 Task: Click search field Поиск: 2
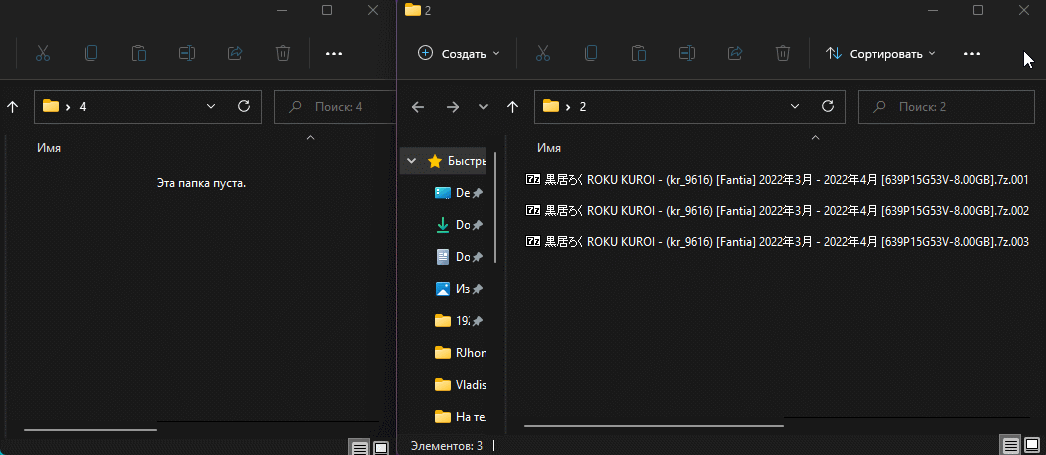tap(946, 107)
